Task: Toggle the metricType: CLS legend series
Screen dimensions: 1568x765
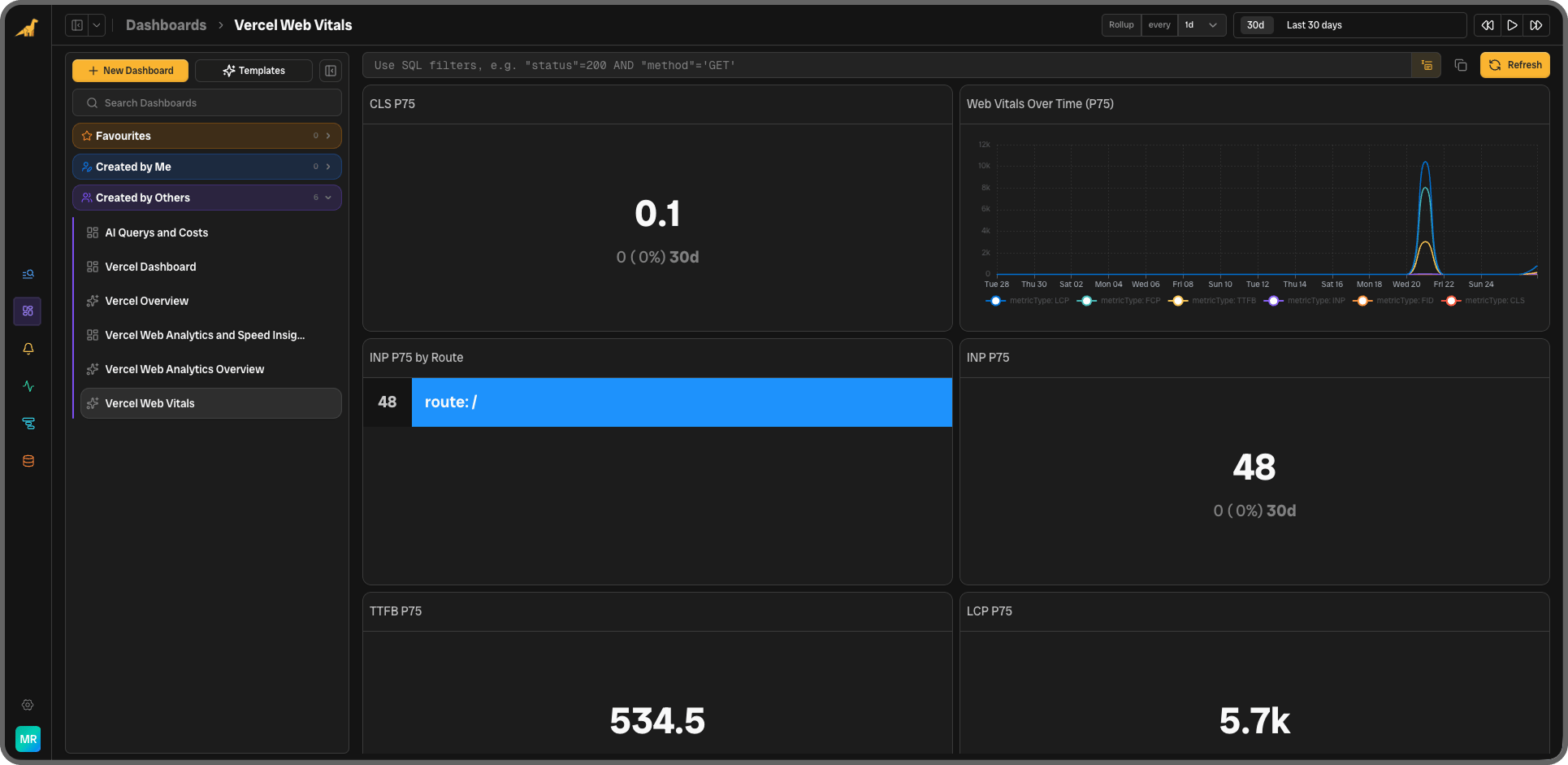Action: pos(1484,301)
